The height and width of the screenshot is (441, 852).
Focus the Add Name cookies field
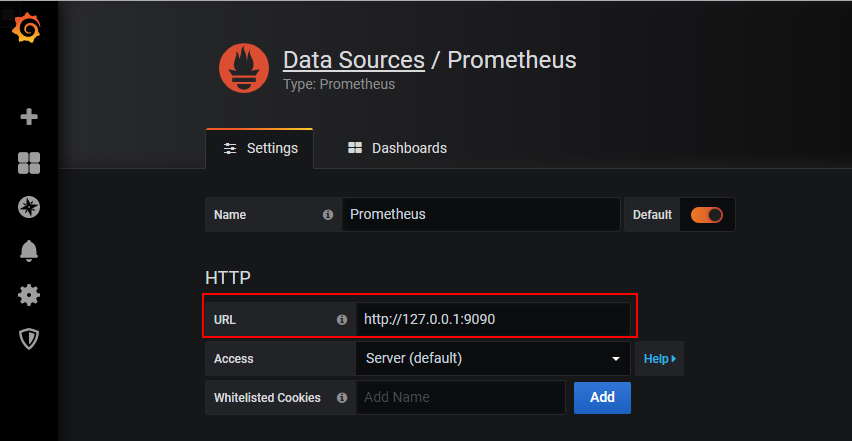point(461,398)
